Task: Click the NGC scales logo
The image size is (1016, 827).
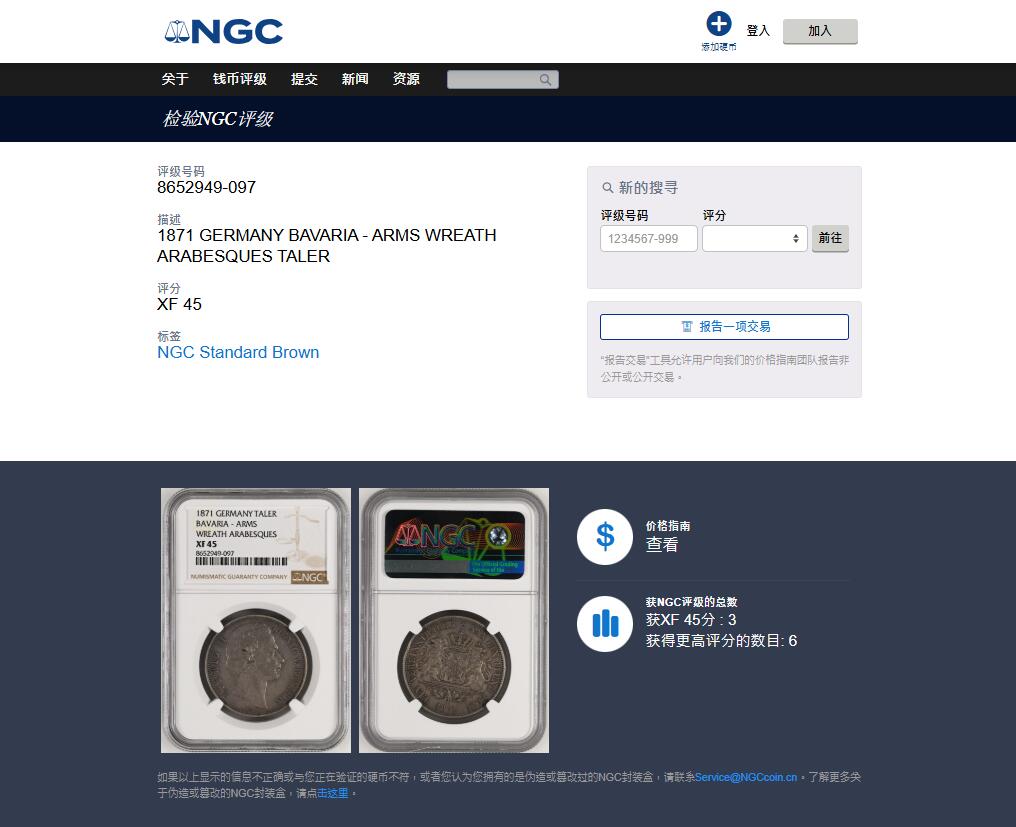Action: click(x=224, y=31)
